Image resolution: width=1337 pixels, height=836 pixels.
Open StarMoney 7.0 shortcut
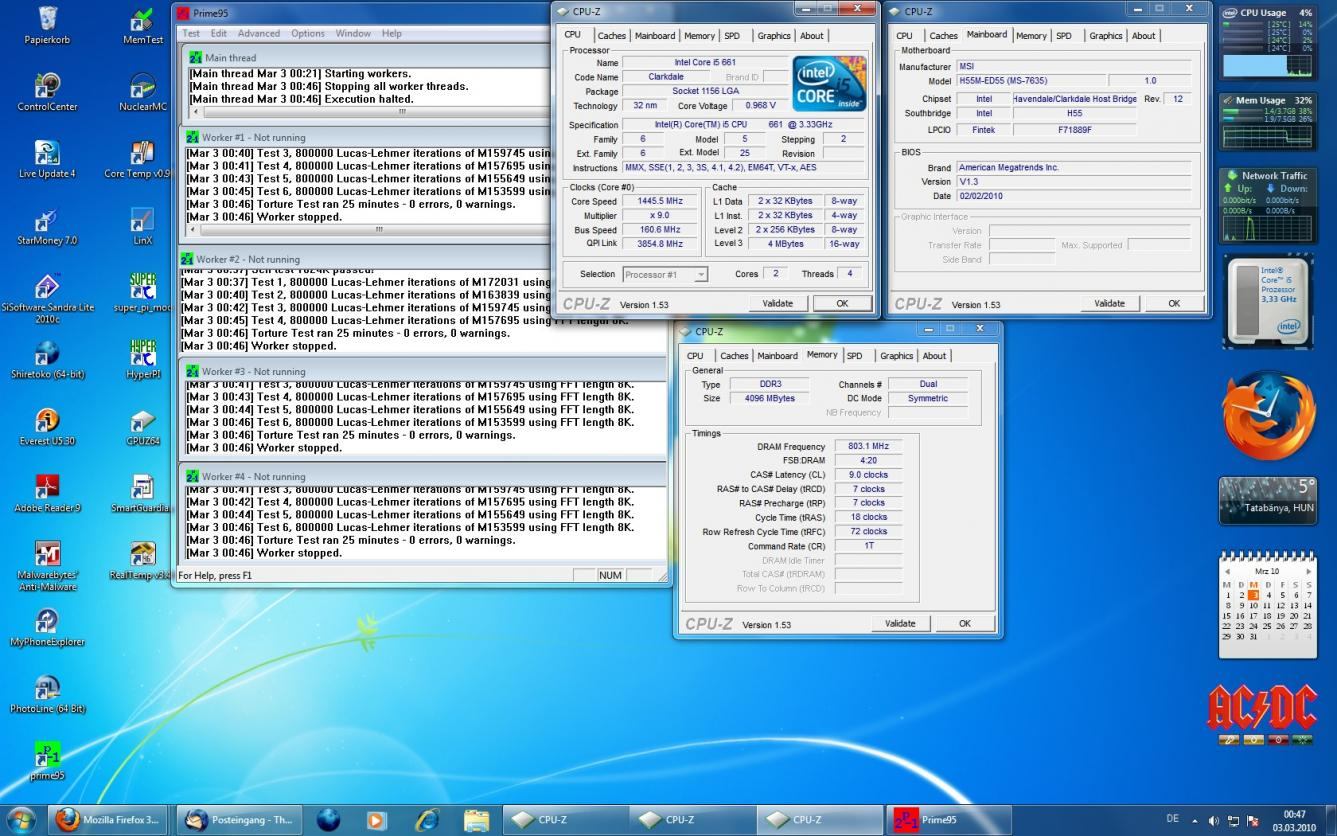pyautogui.click(x=47, y=226)
